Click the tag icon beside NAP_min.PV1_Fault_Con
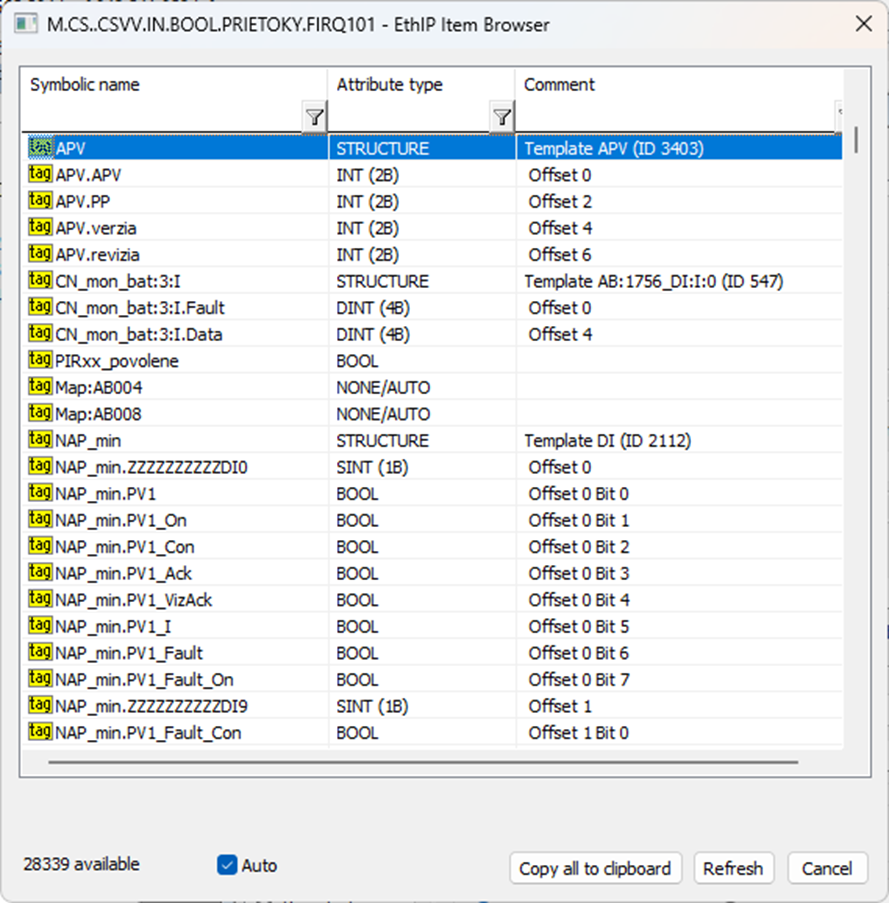The height and width of the screenshot is (903, 889). click(x=41, y=733)
